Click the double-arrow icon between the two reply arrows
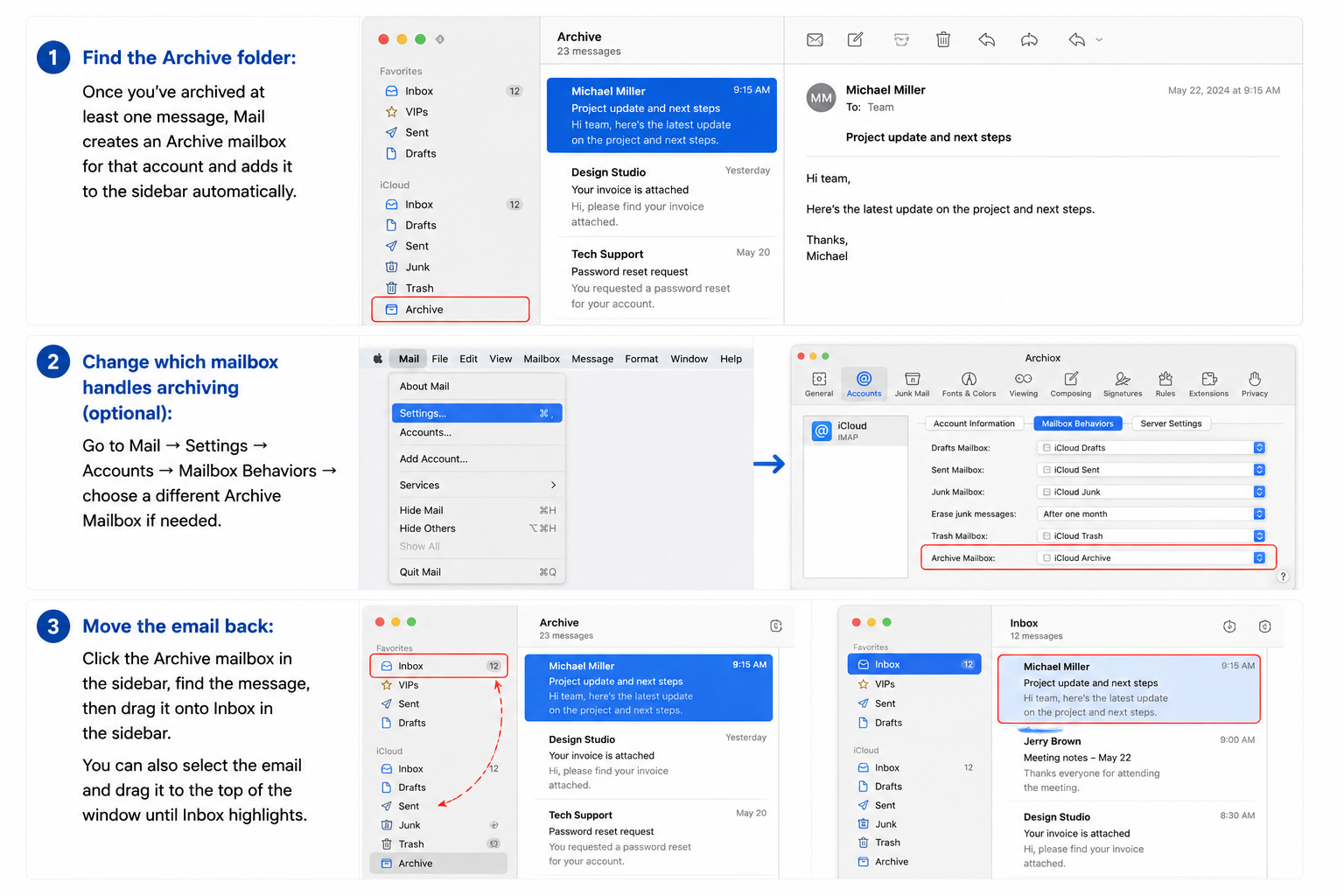Image resolution: width=1344 pixels, height=896 pixels. [1029, 39]
